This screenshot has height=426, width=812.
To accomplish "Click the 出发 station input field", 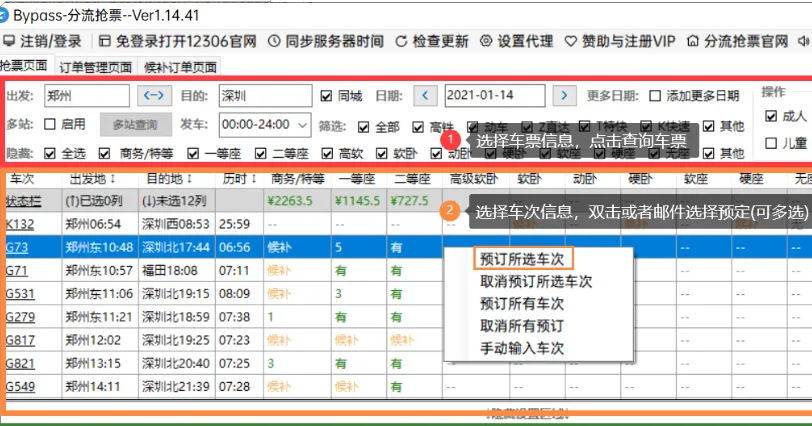I will (87, 96).
